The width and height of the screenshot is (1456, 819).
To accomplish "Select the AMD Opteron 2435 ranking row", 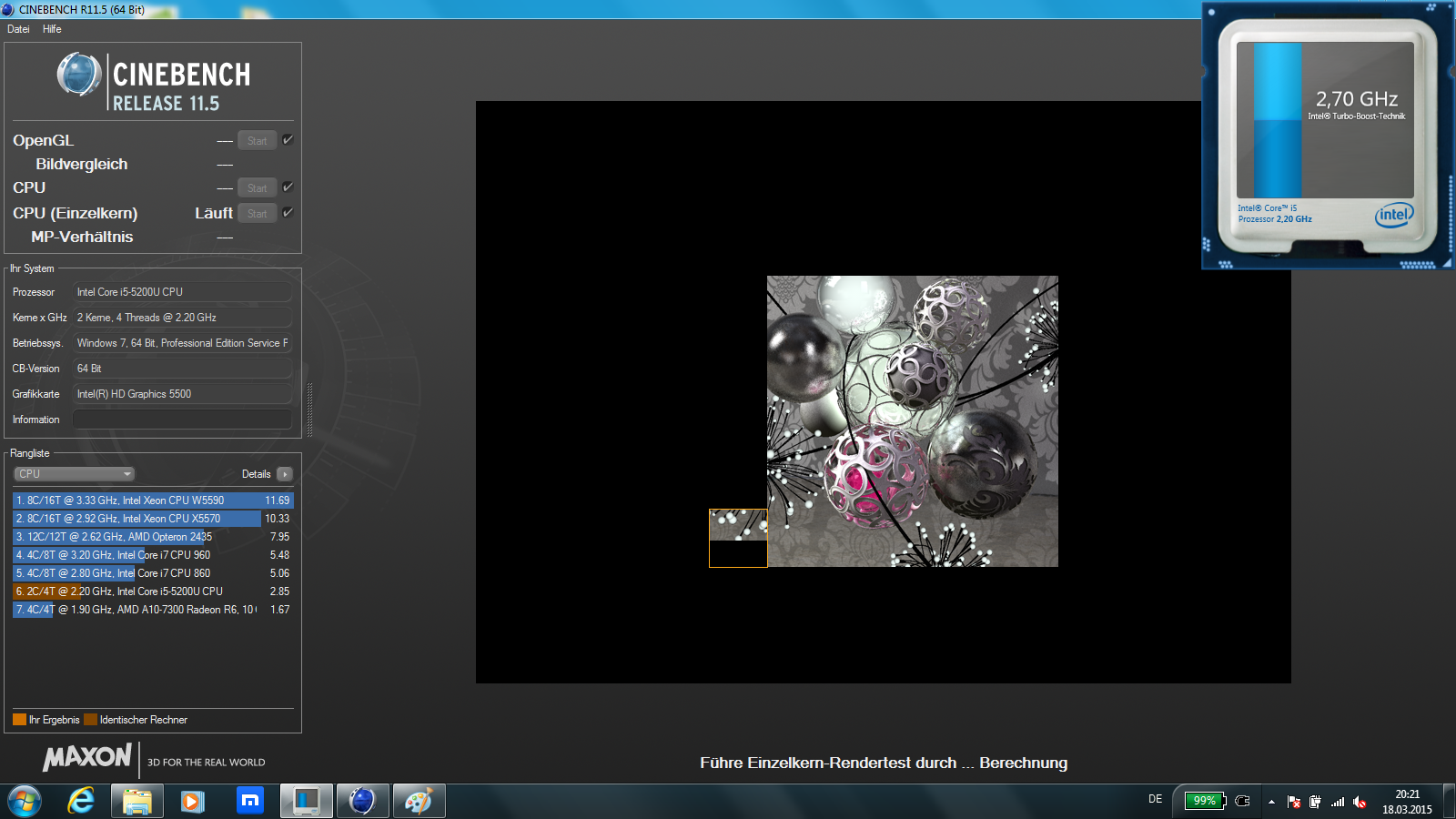I will pos(153,537).
